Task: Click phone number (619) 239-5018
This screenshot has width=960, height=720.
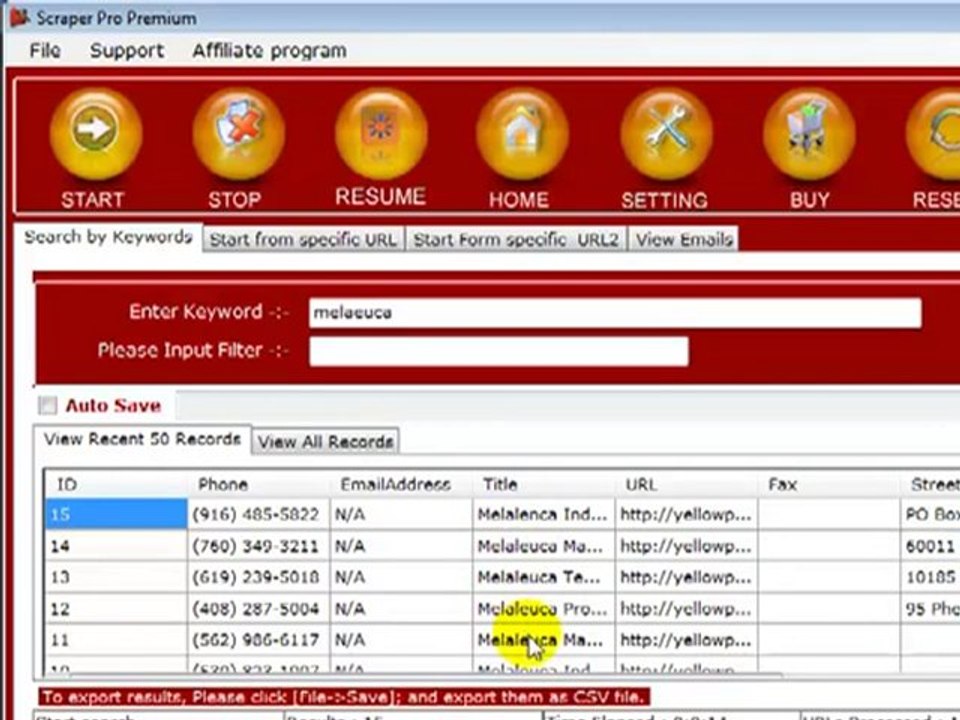Action: point(256,577)
